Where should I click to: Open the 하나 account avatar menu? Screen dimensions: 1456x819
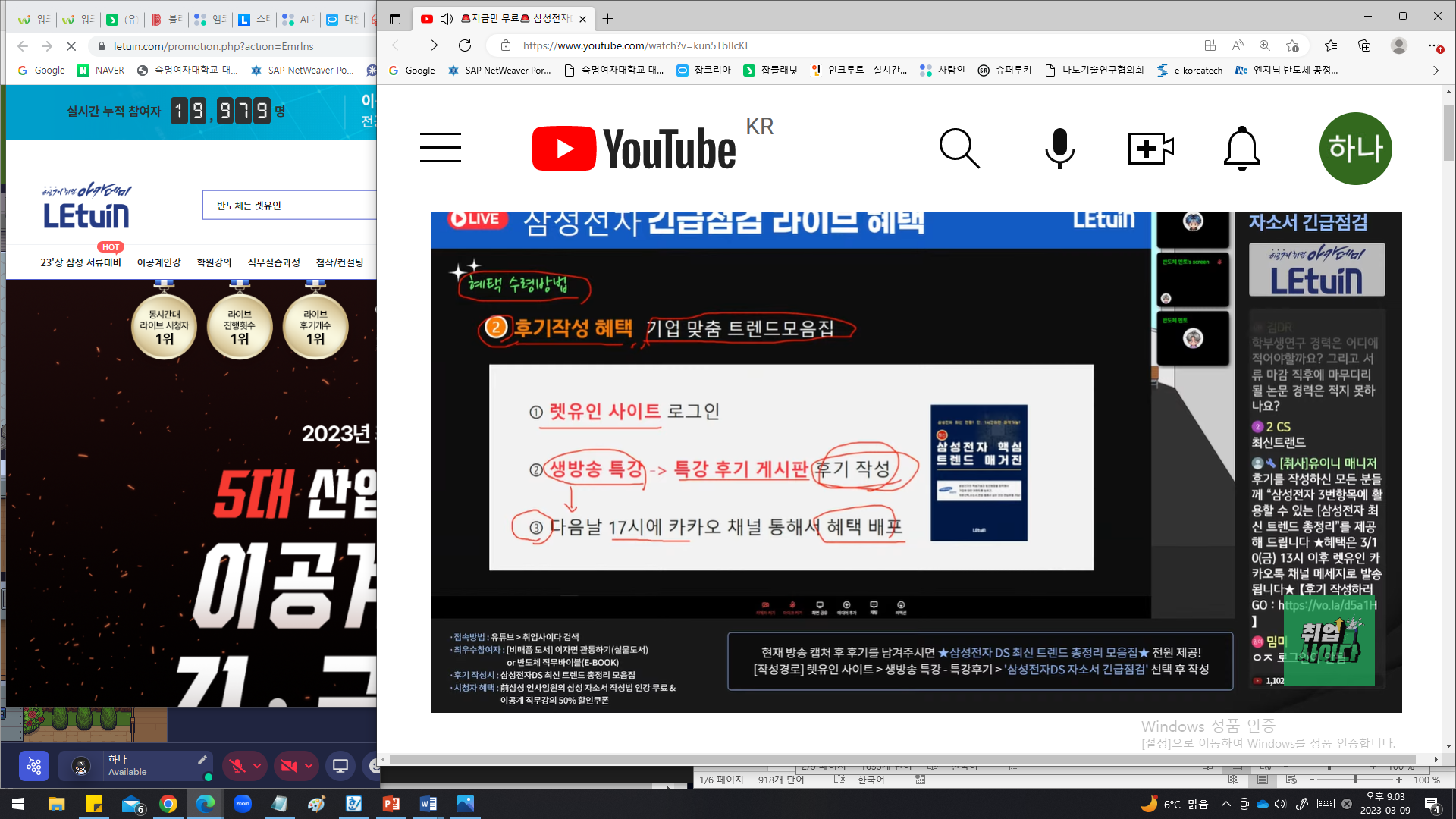point(1355,148)
